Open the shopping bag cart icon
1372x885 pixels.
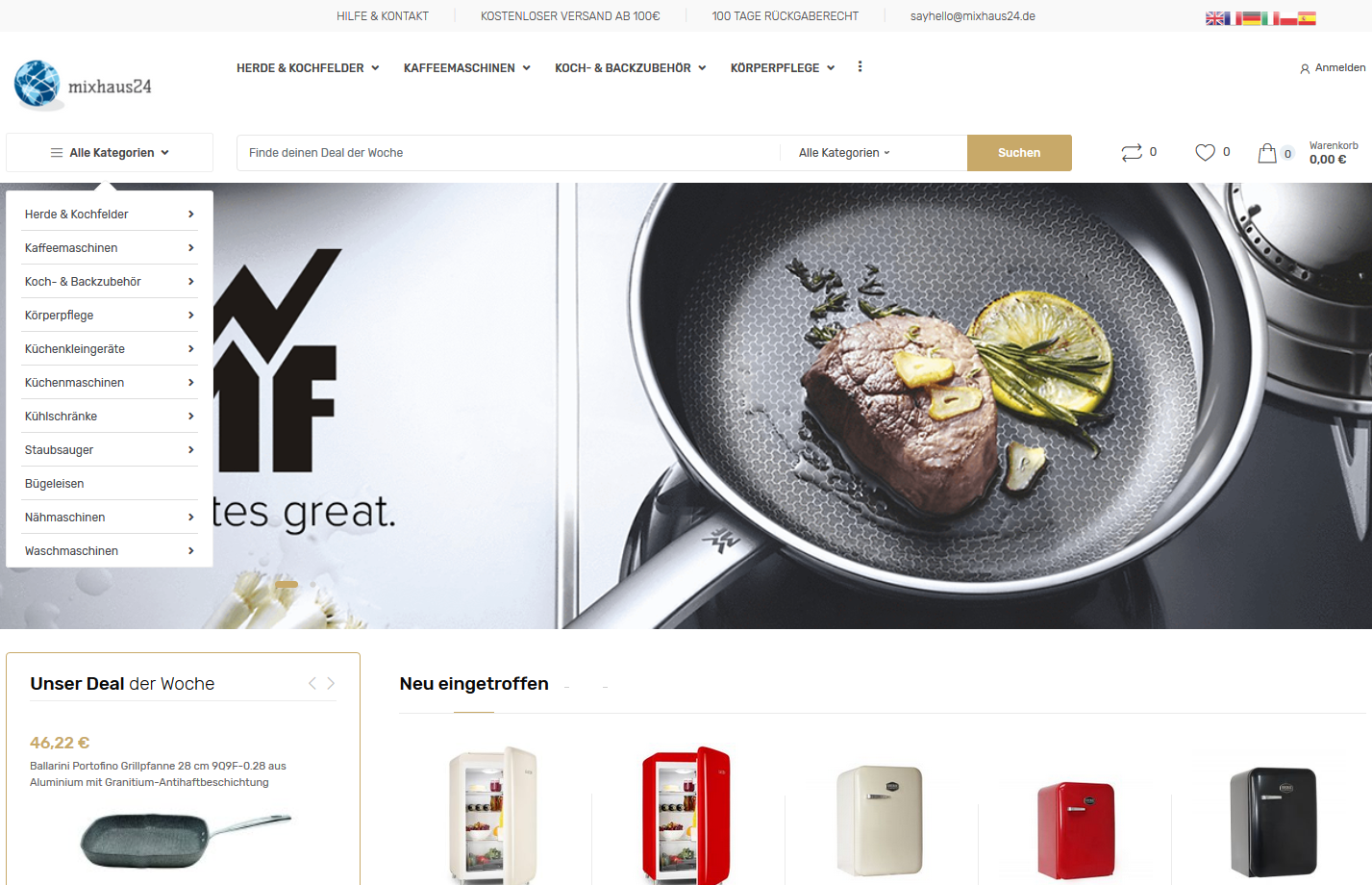pyautogui.click(x=1267, y=153)
